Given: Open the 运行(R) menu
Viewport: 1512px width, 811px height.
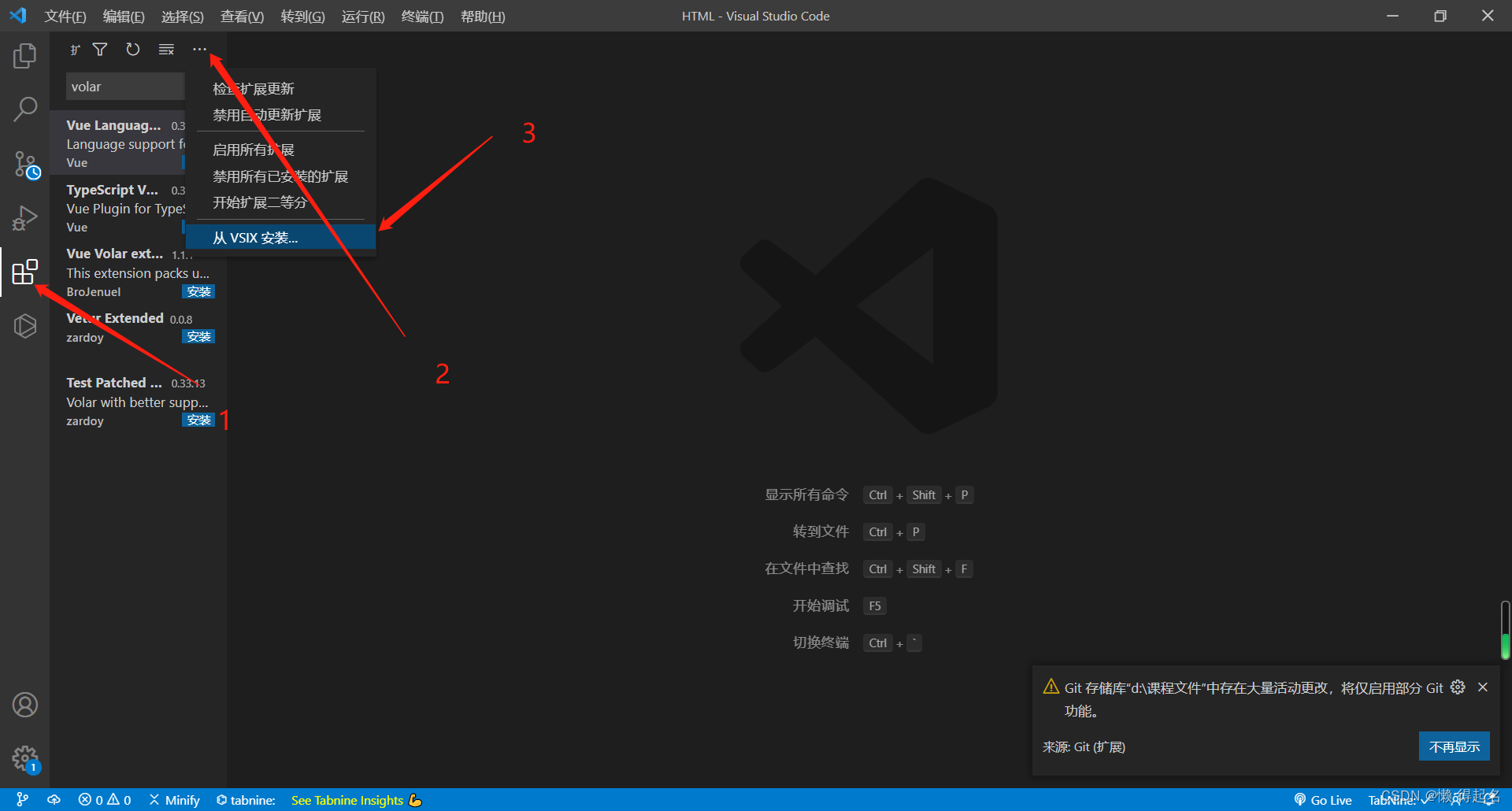Looking at the screenshot, I should 363,17.
